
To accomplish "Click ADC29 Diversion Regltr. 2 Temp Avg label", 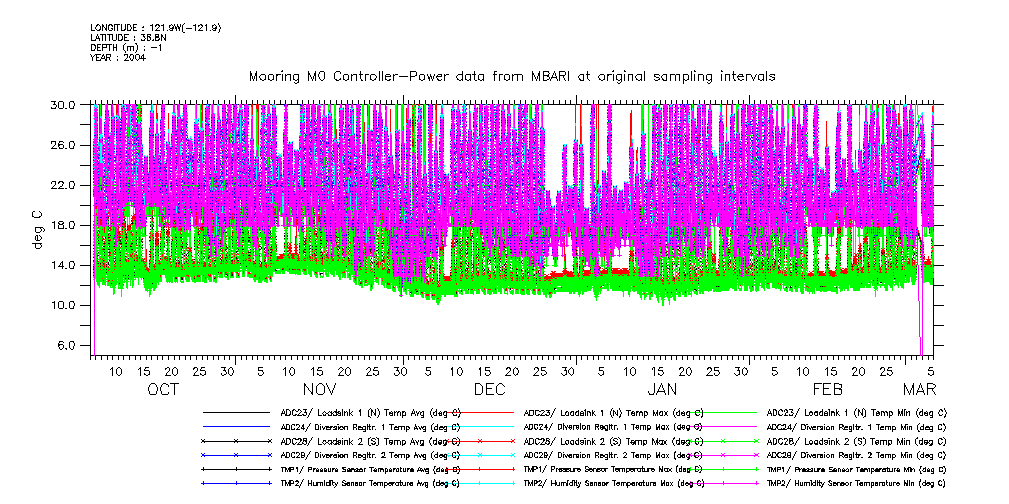I will (x=370, y=454).
